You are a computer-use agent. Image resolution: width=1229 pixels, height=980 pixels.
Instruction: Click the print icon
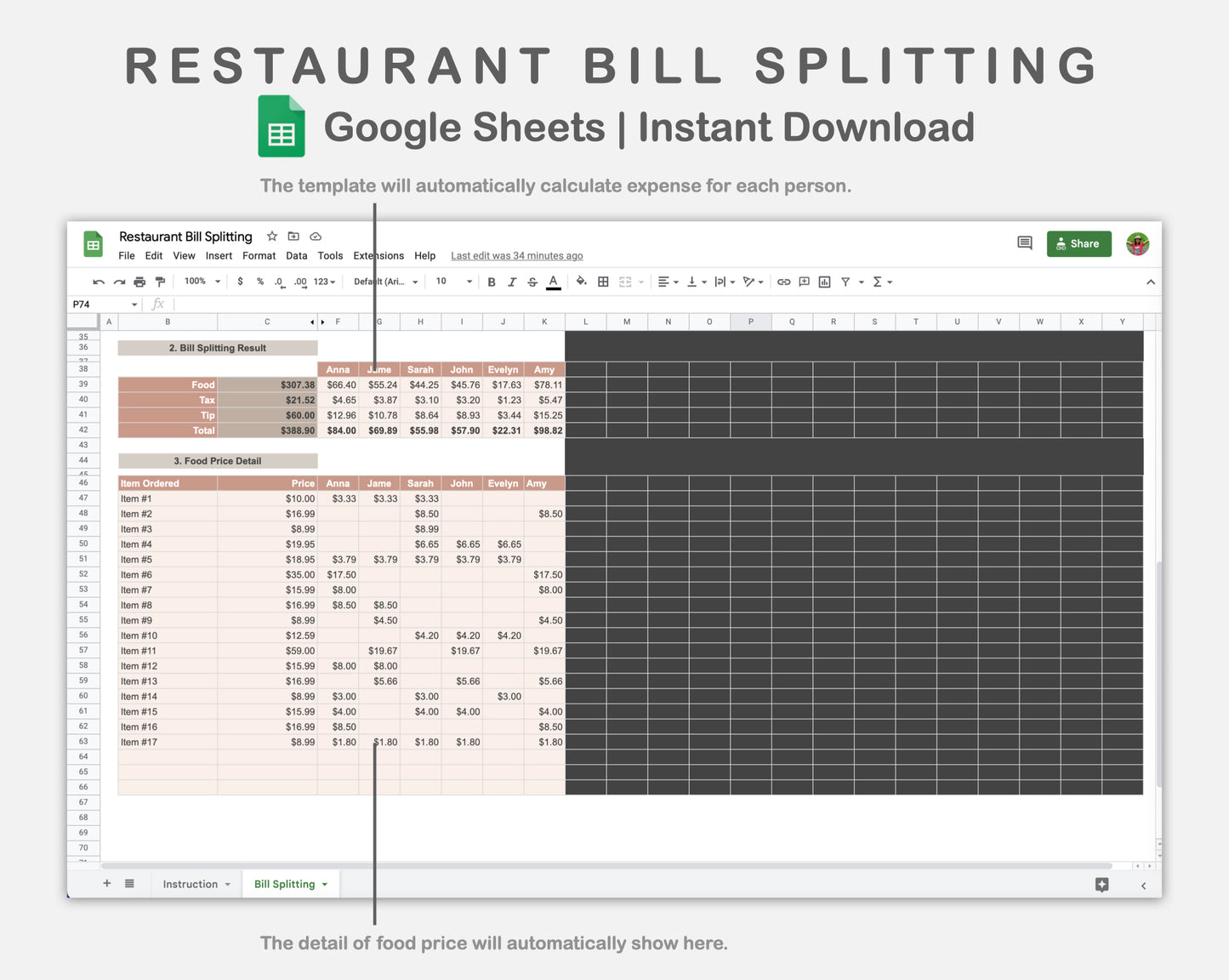click(139, 282)
